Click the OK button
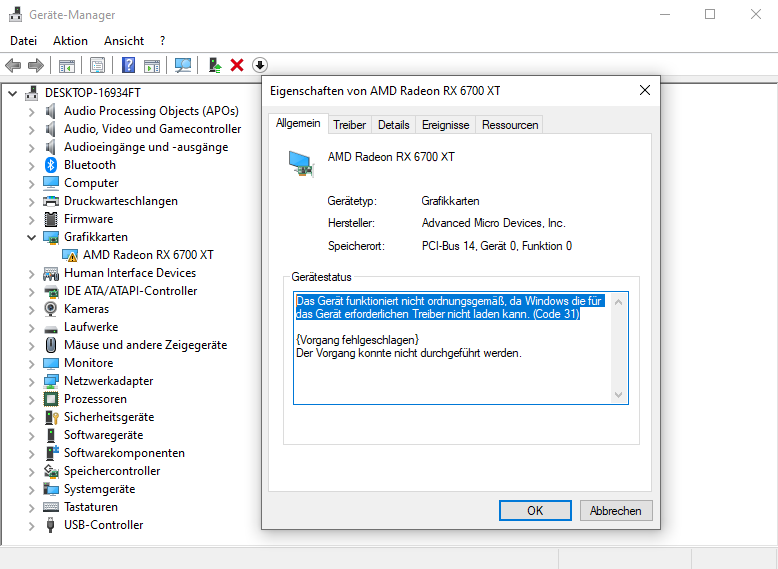 pyautogui.click(x=535, y=510)
